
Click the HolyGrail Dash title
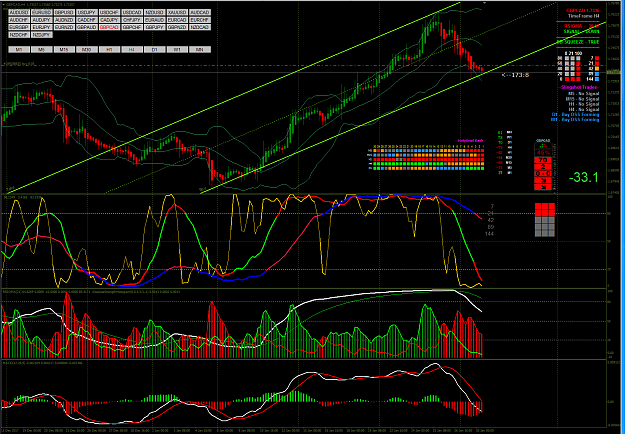pyautogui.click(x=471, y=141)
